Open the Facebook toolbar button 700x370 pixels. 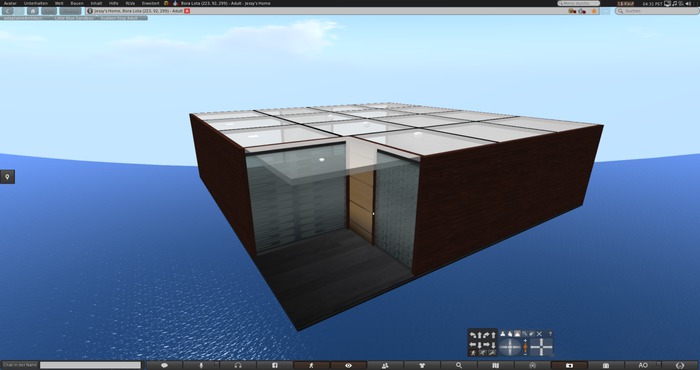coord(275,365)
